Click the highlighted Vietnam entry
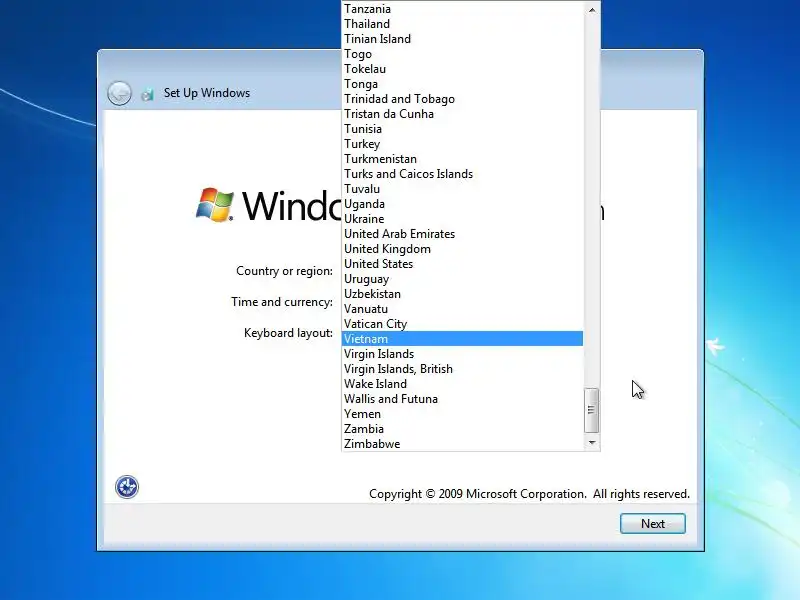The height and width of the screenshot is (600, 800). click(462, 339)
